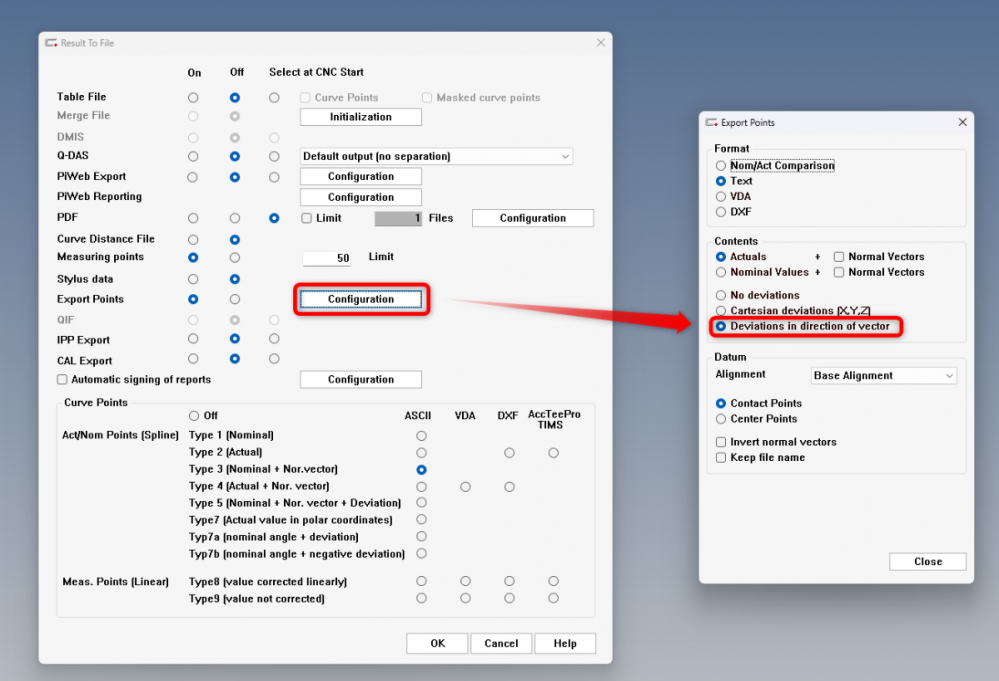This screenshot has height=681, width=999.
Task: Turn Stylus data on
Action: pyautogui.click(x=193, y=279)
